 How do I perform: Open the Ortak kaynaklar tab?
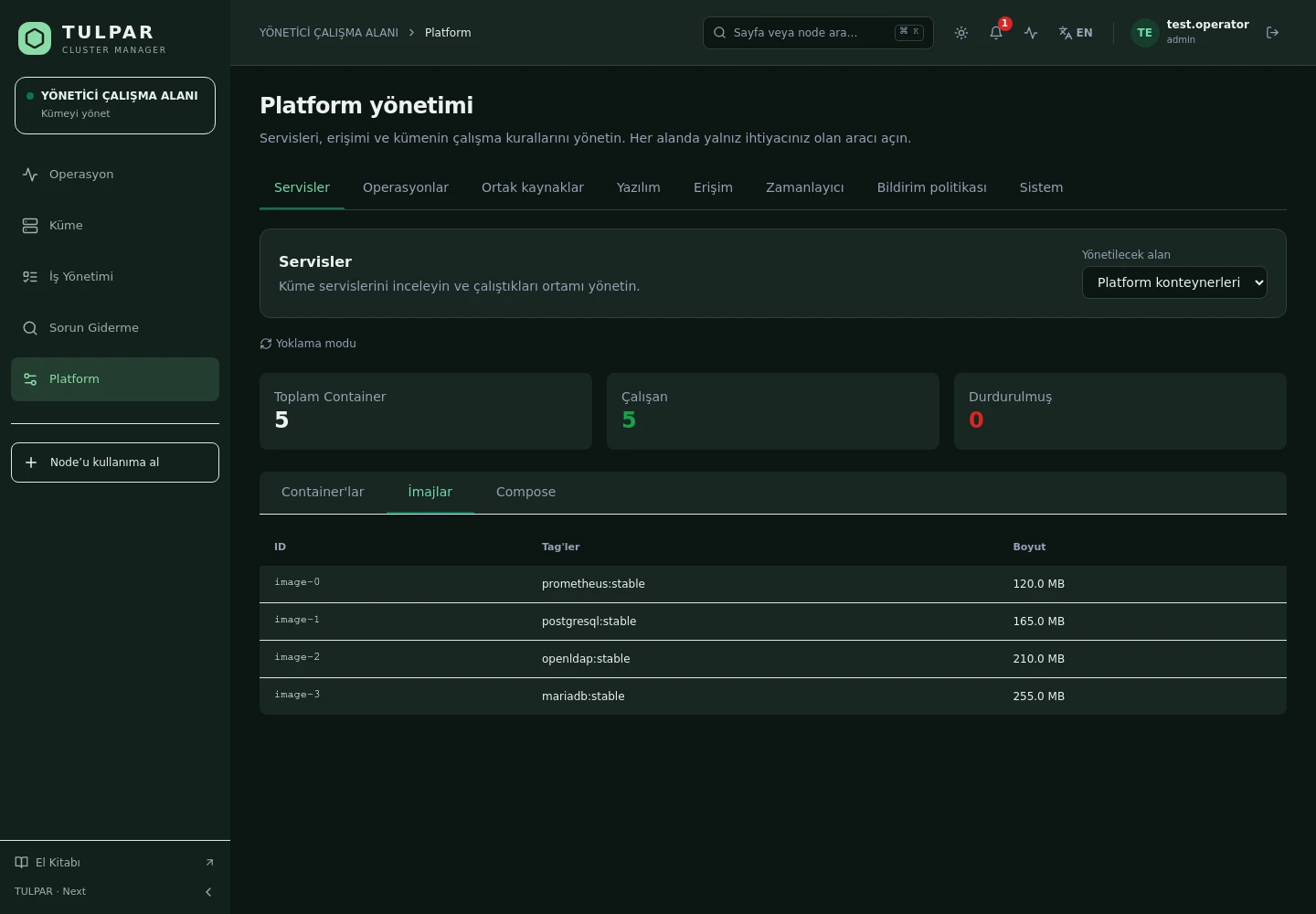click(533, 187)
